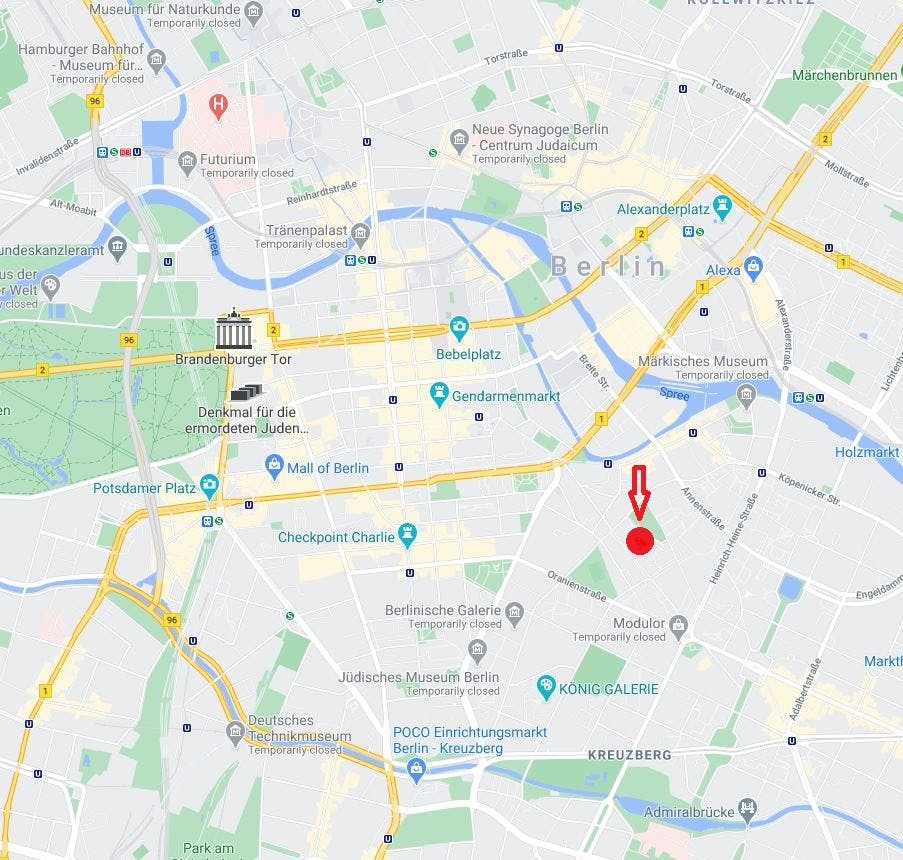Click the Potsdamer Platz camera marker
Image resolution: width=903 pixels, height=860 pixels.
tap(209, 486)
